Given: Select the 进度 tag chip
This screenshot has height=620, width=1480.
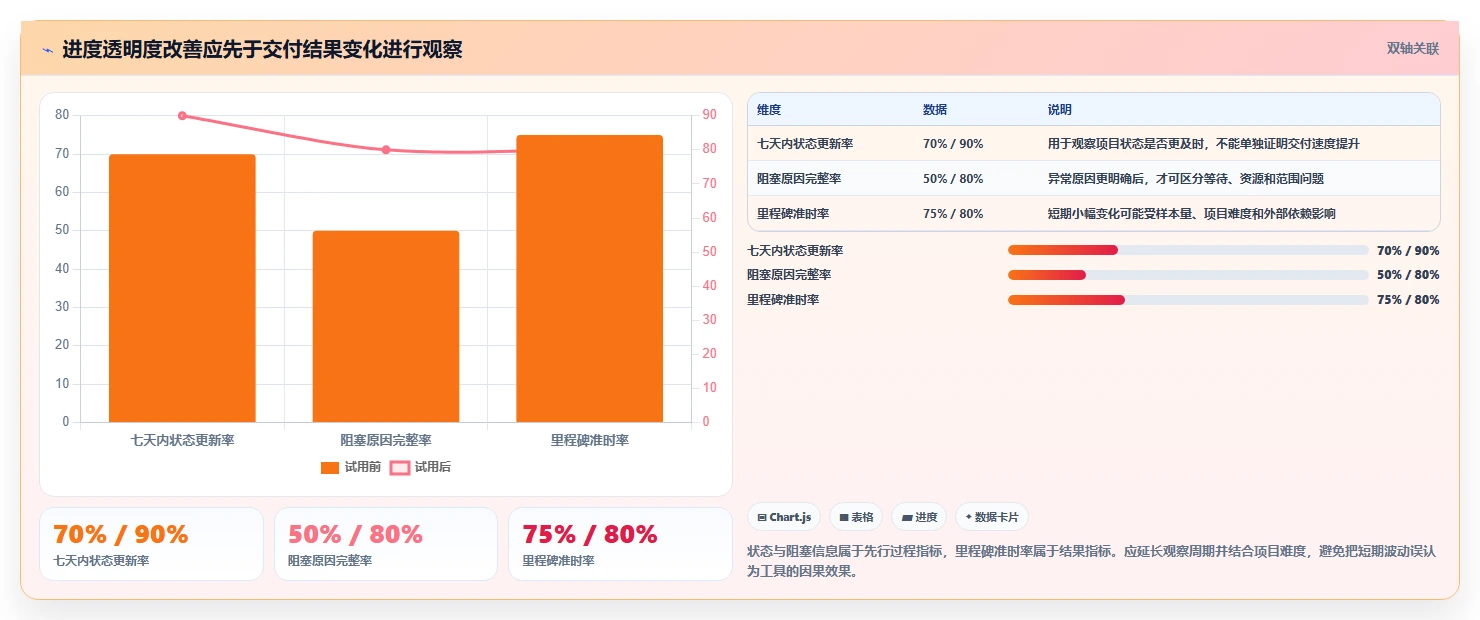Looking at the screenshot, I should coord(919,517).
